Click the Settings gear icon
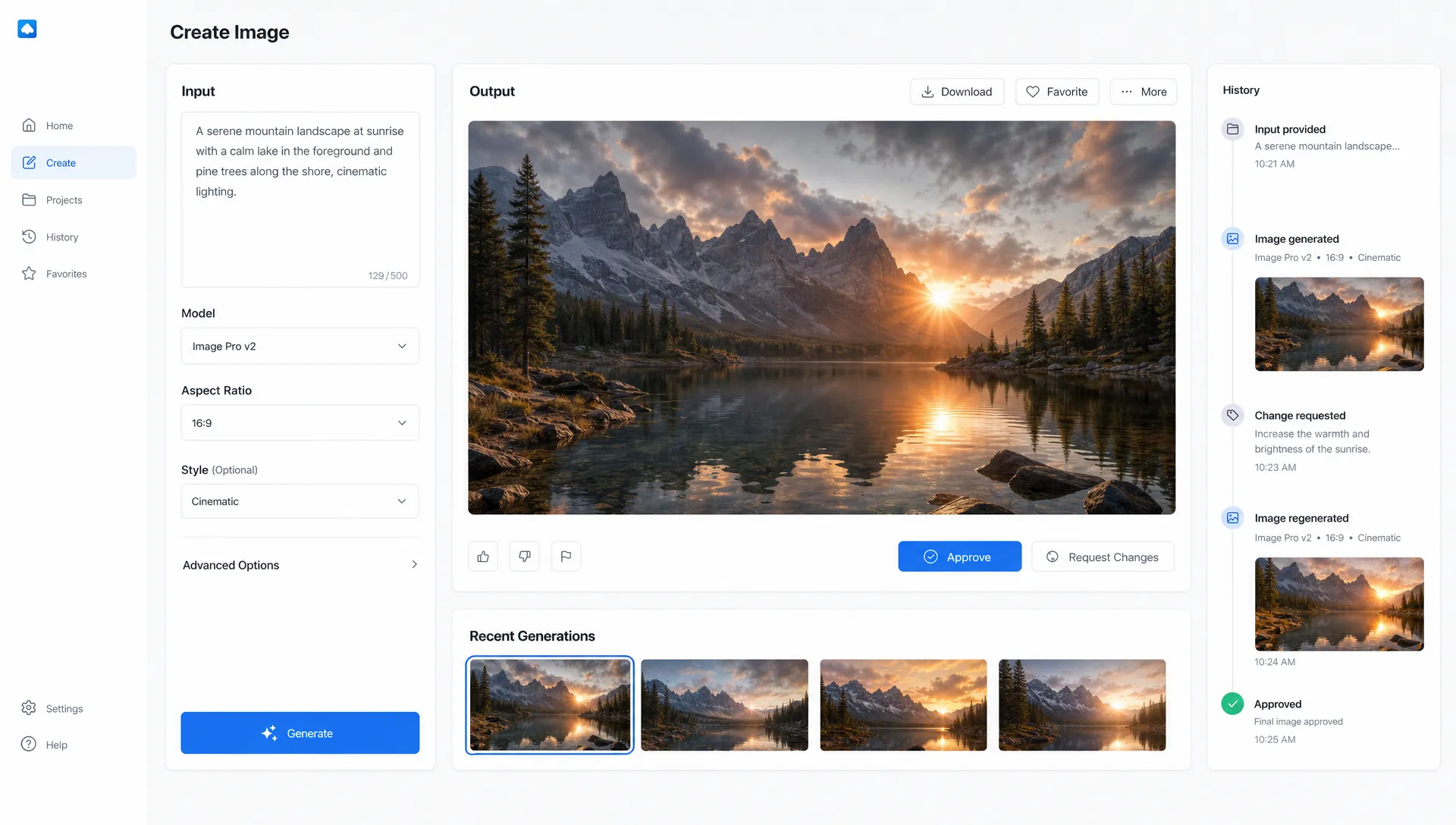The image size is (1456, 825). coord(29,708)
